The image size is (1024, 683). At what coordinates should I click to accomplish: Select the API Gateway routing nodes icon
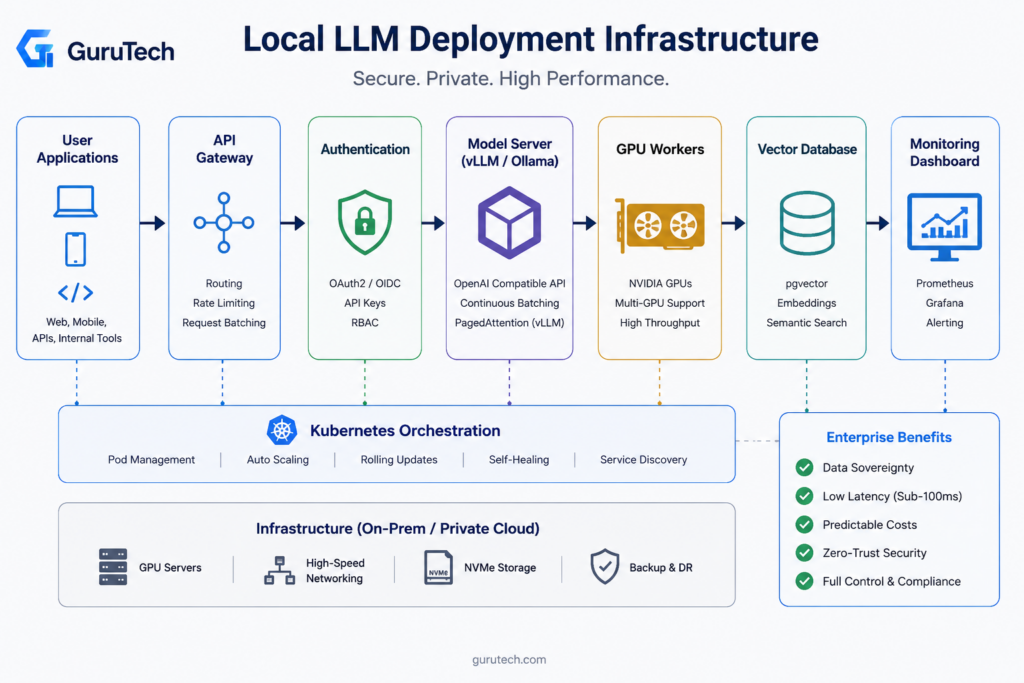(224, 223)
